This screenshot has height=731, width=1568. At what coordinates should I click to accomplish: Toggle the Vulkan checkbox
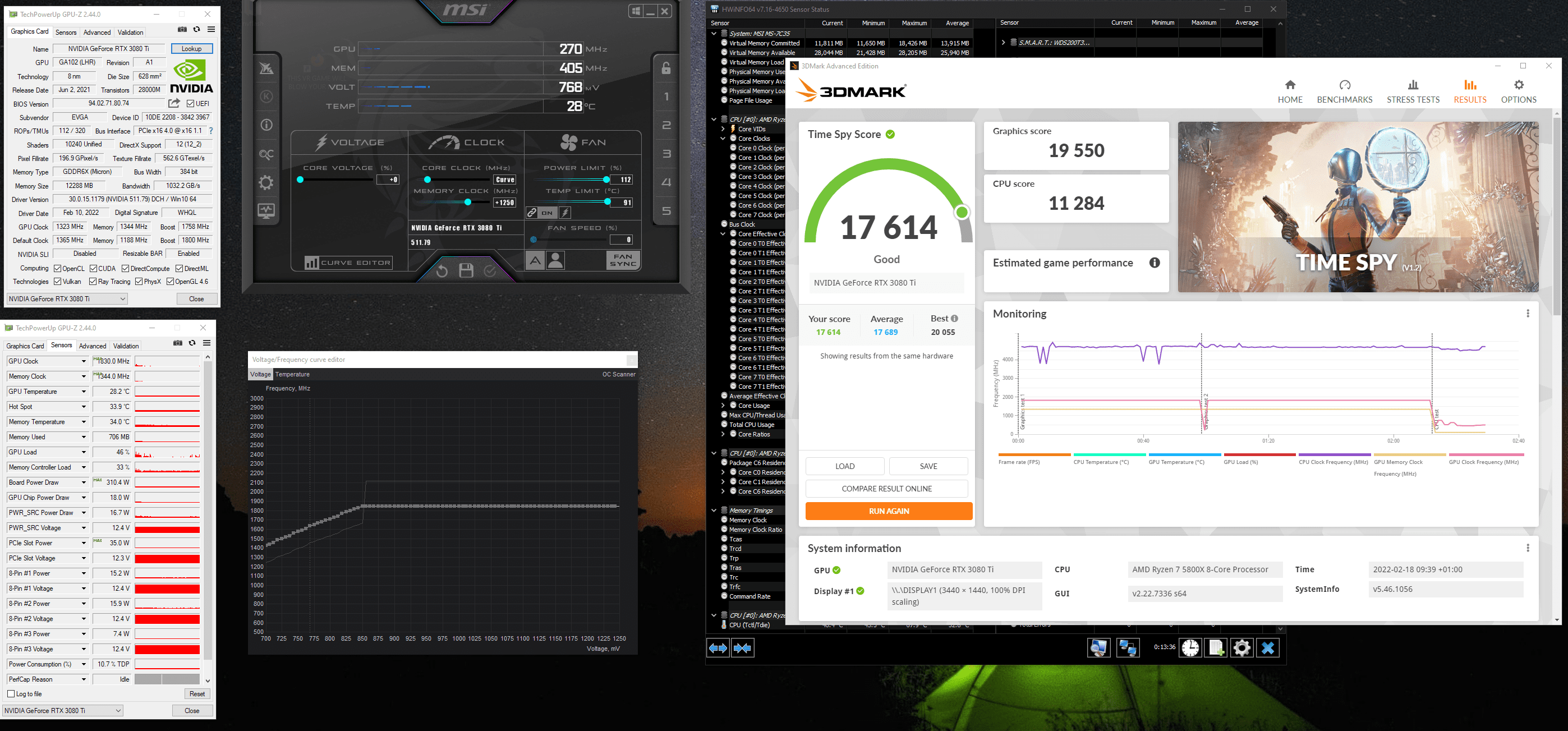[57, 282]
